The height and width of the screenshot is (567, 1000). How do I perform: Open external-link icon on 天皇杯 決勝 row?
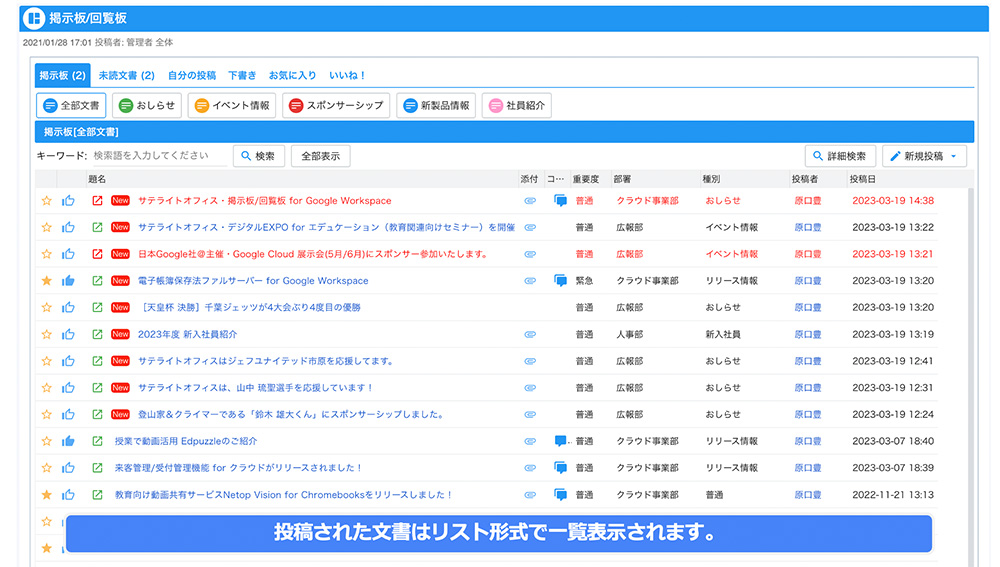97,307
